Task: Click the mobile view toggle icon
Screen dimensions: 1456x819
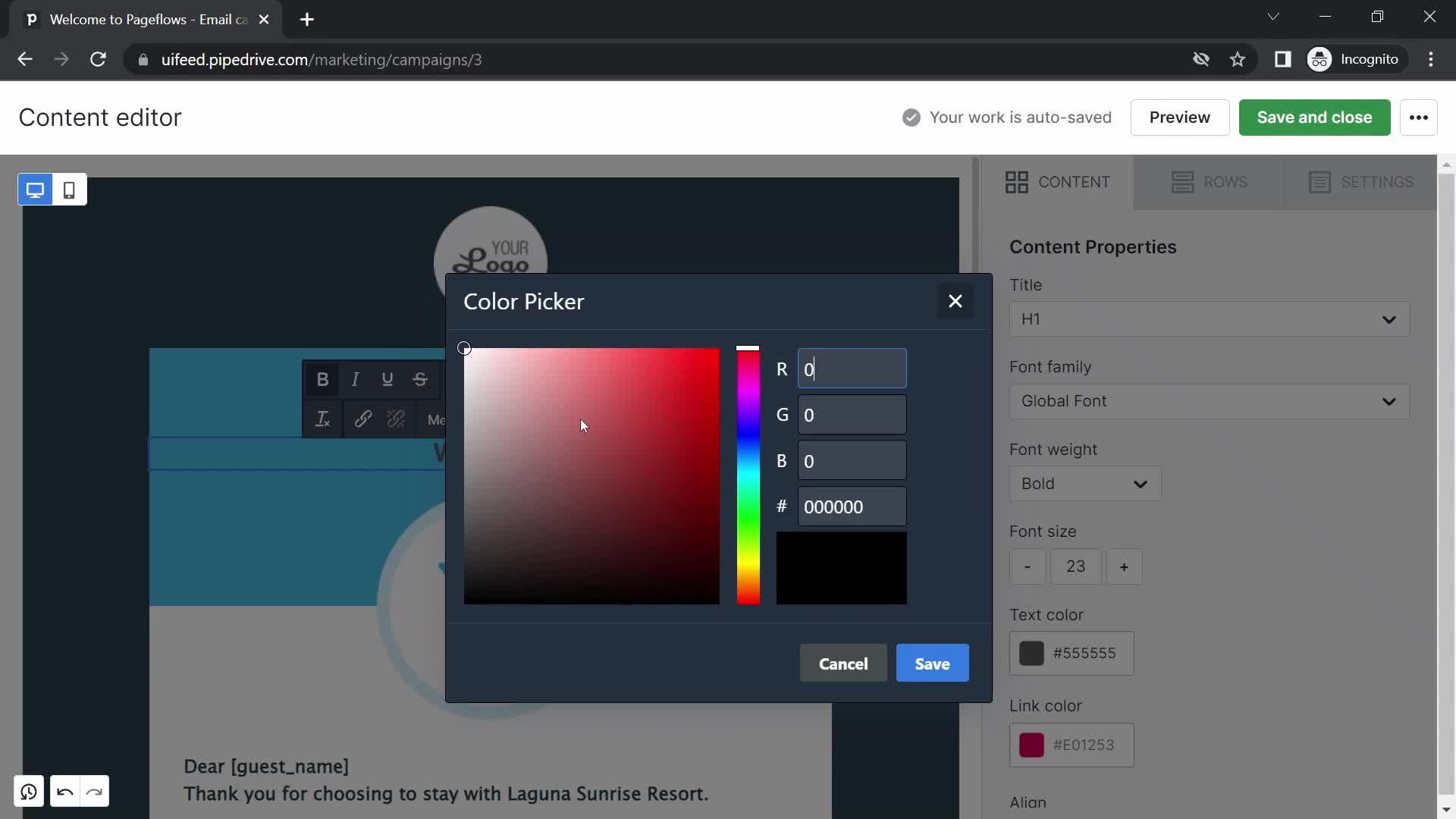Action: pyautogui.click(x=69, y=190)
